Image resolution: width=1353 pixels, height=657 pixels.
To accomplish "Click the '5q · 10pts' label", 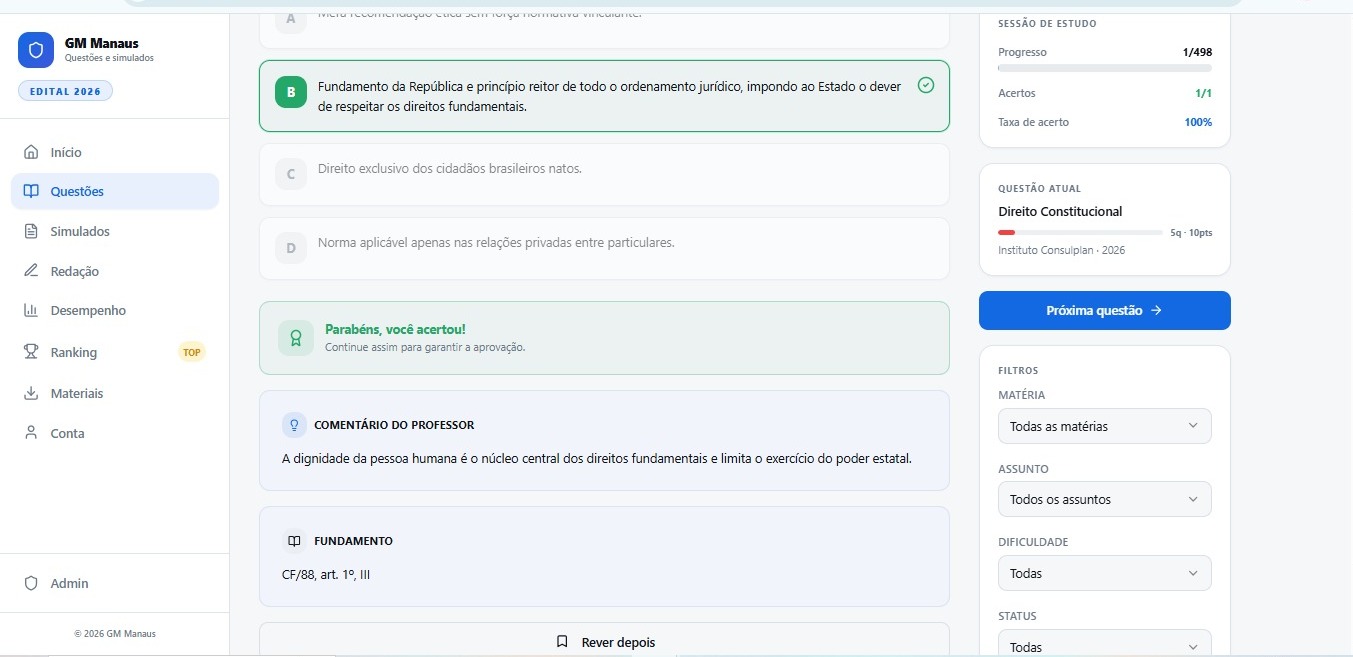I will point(1191,232).
